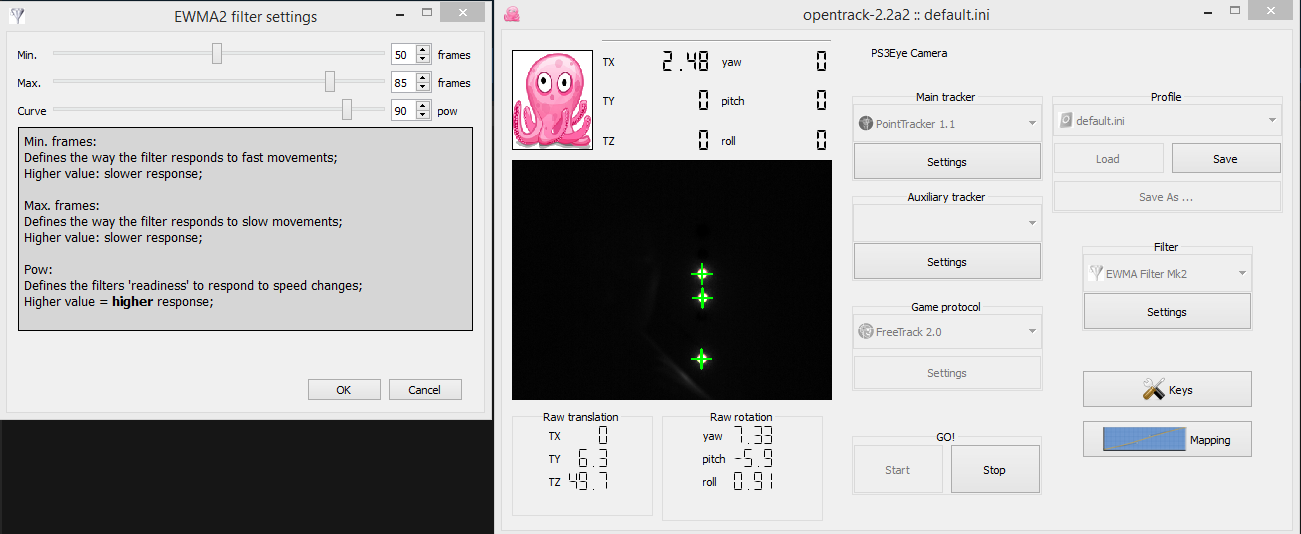Screen dimensions: 1301x534
Task: Decrease the Min. frames spinner value
Action: 423,60
